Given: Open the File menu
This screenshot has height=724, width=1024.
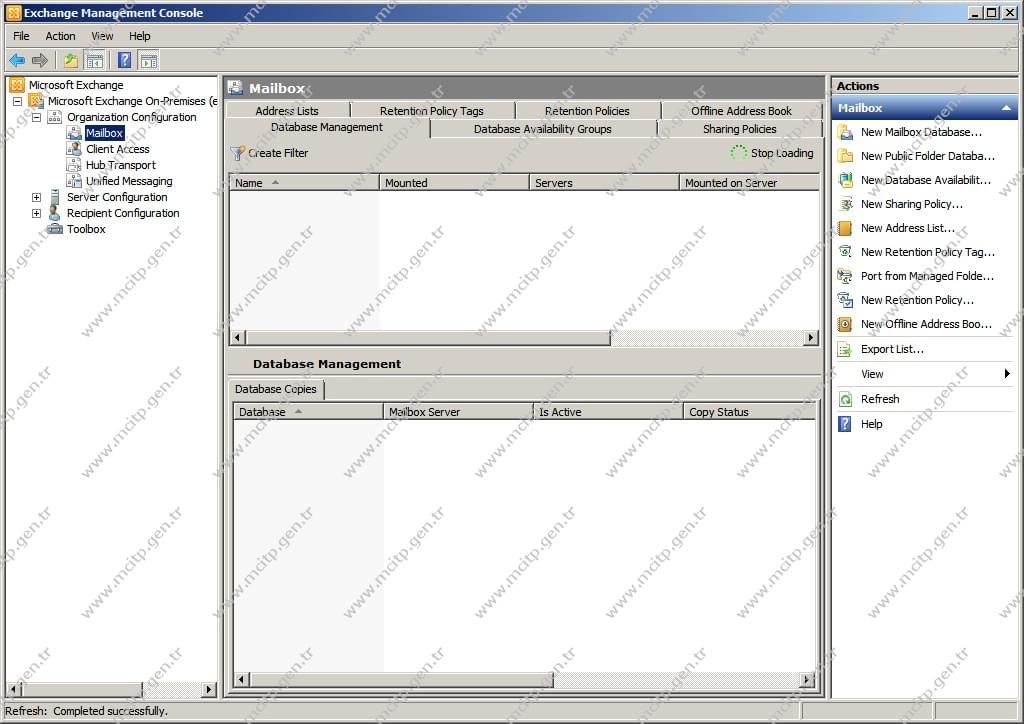Looking at the screenshot, I should 21,36.
